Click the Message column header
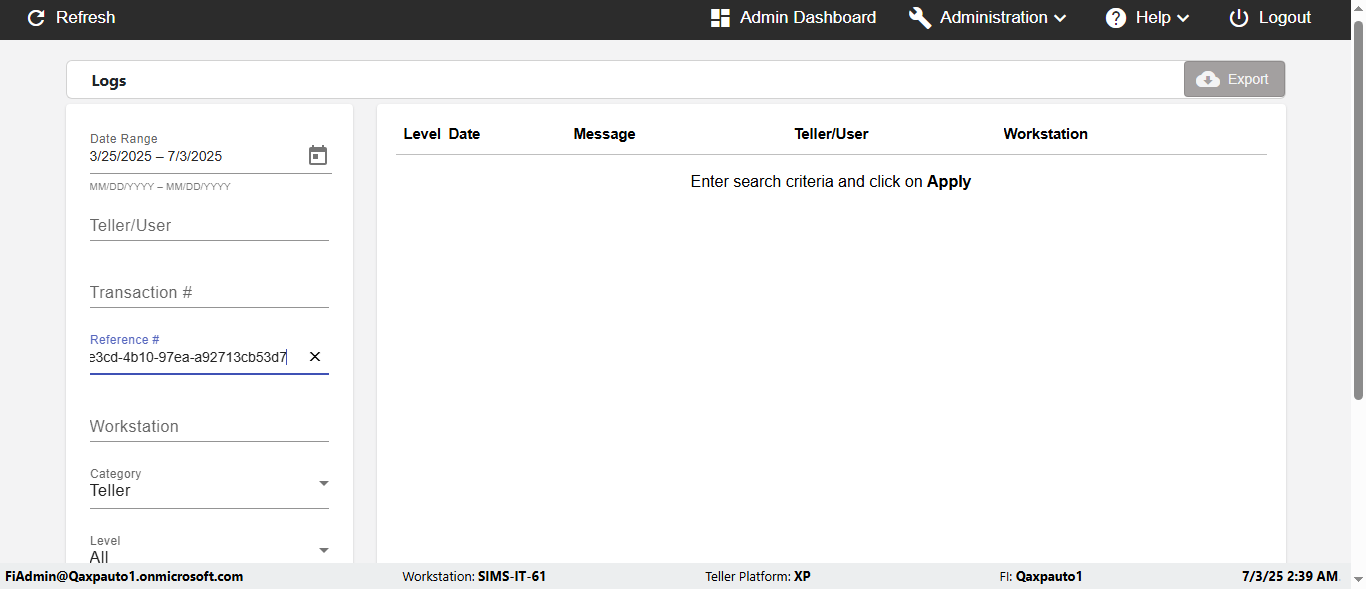This screenshot has height=589, width=1366. click(604, 134)
